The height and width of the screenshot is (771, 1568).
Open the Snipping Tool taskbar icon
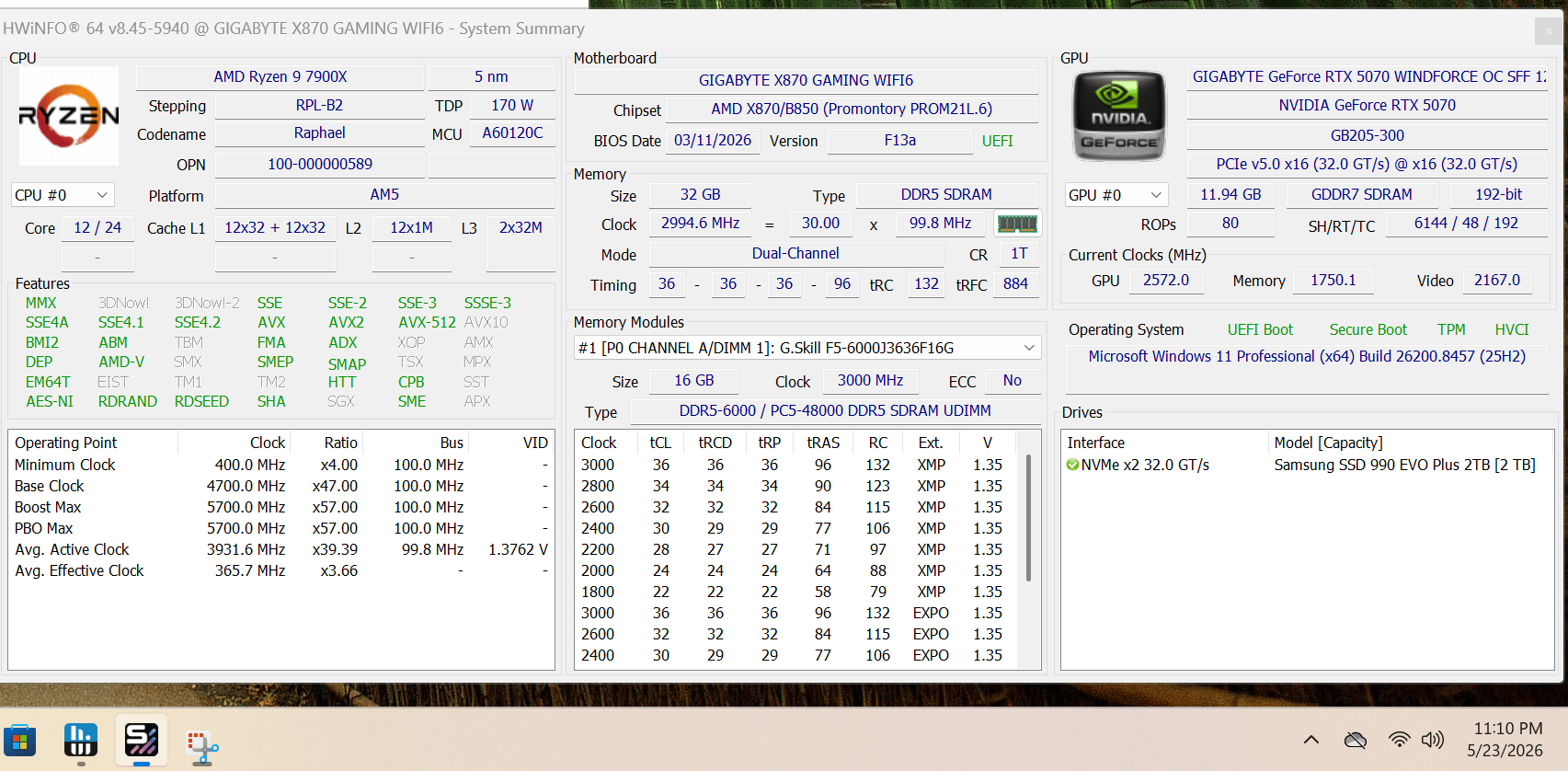(202, 747)
